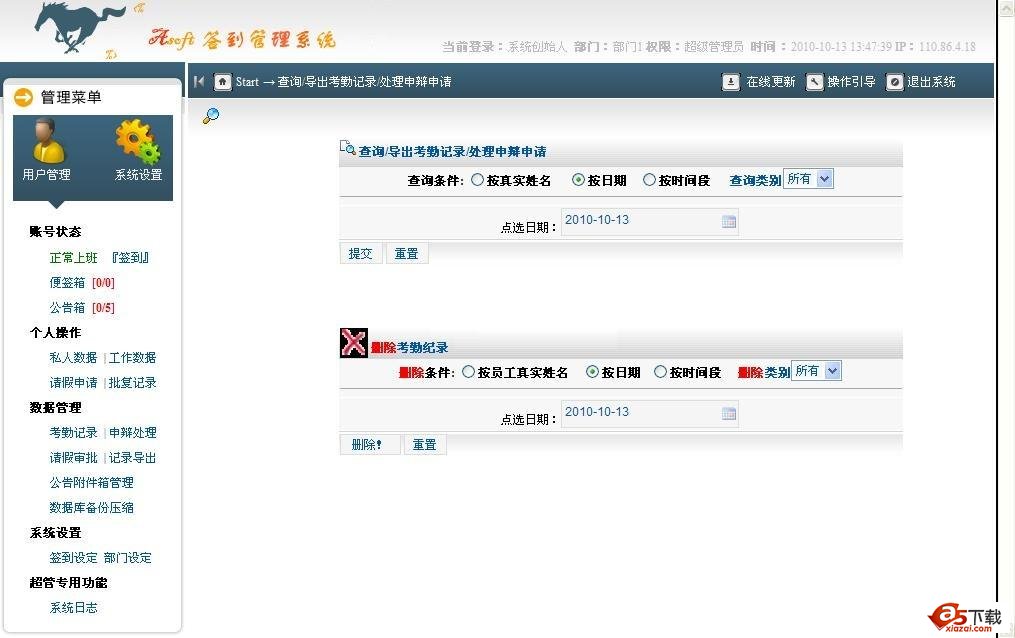Click the operation guide wrench icon
This screenshot has height=638, width=1015.
(814, 82)
